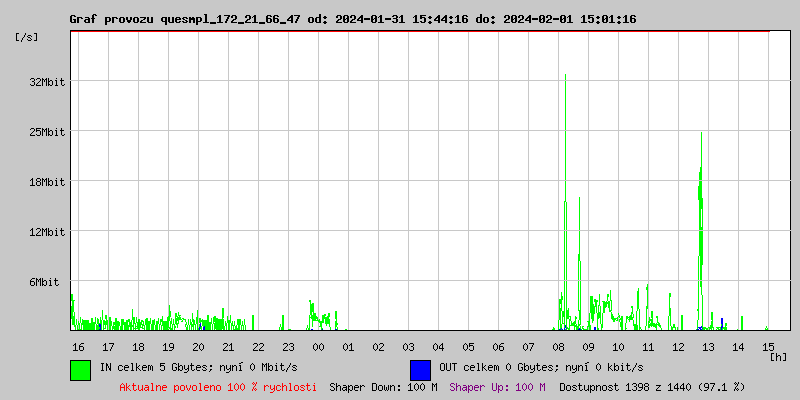Click the 18Mbit y-axis label

tap(47, 182)
